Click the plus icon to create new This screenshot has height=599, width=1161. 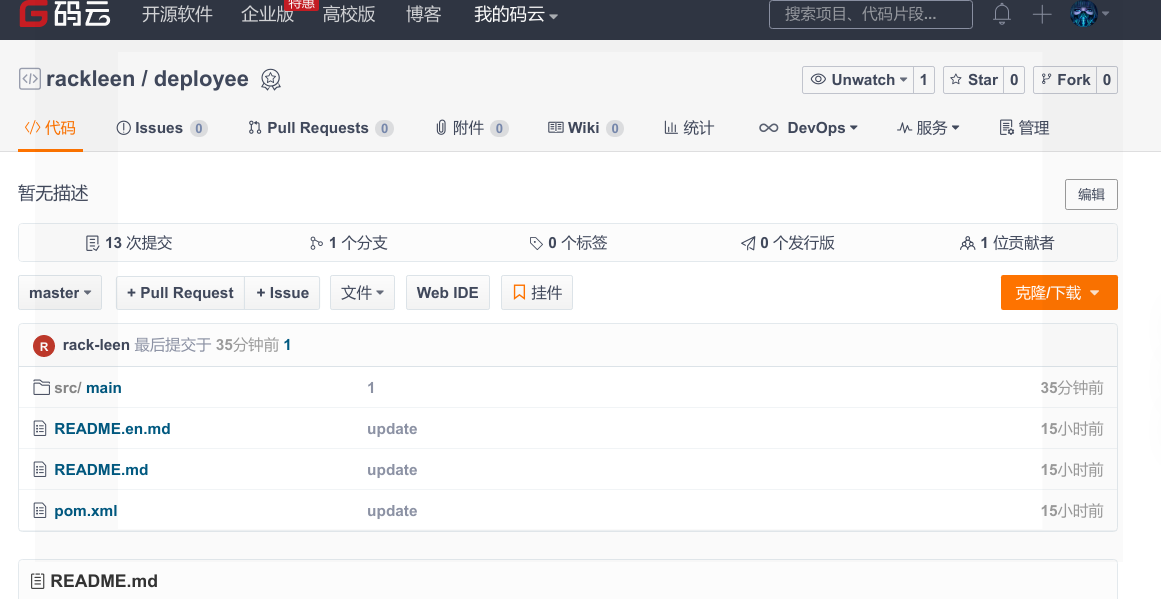[1042, 15]
